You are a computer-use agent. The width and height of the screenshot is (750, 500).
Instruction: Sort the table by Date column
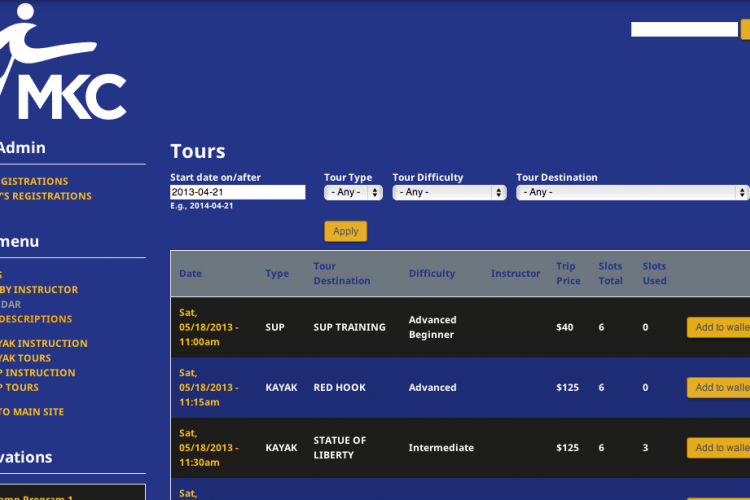point(190,273)
